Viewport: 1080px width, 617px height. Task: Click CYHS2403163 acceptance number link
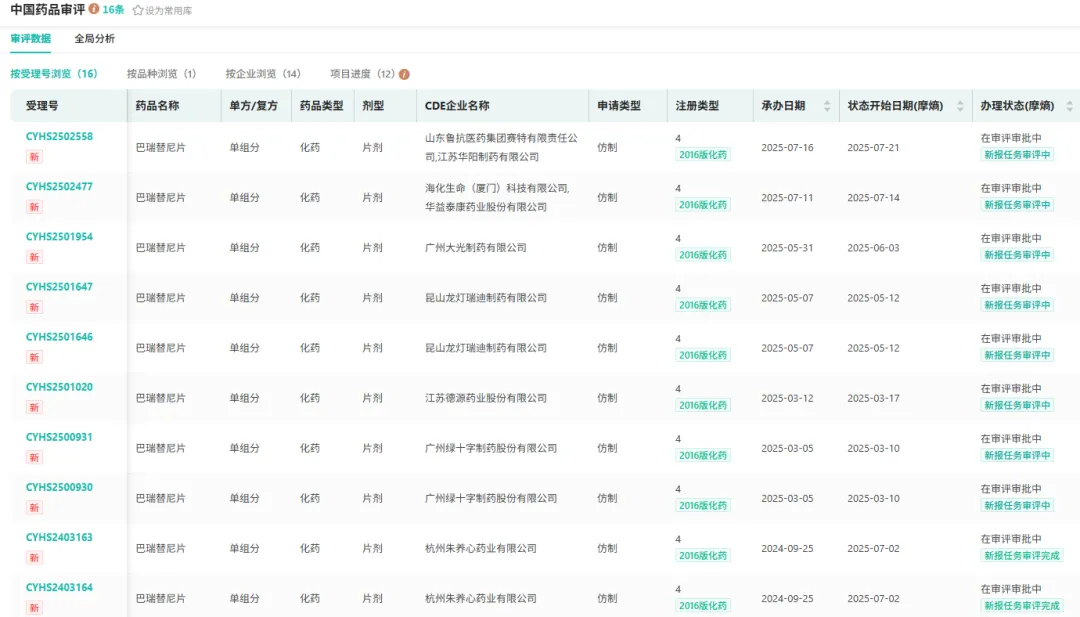59,537
